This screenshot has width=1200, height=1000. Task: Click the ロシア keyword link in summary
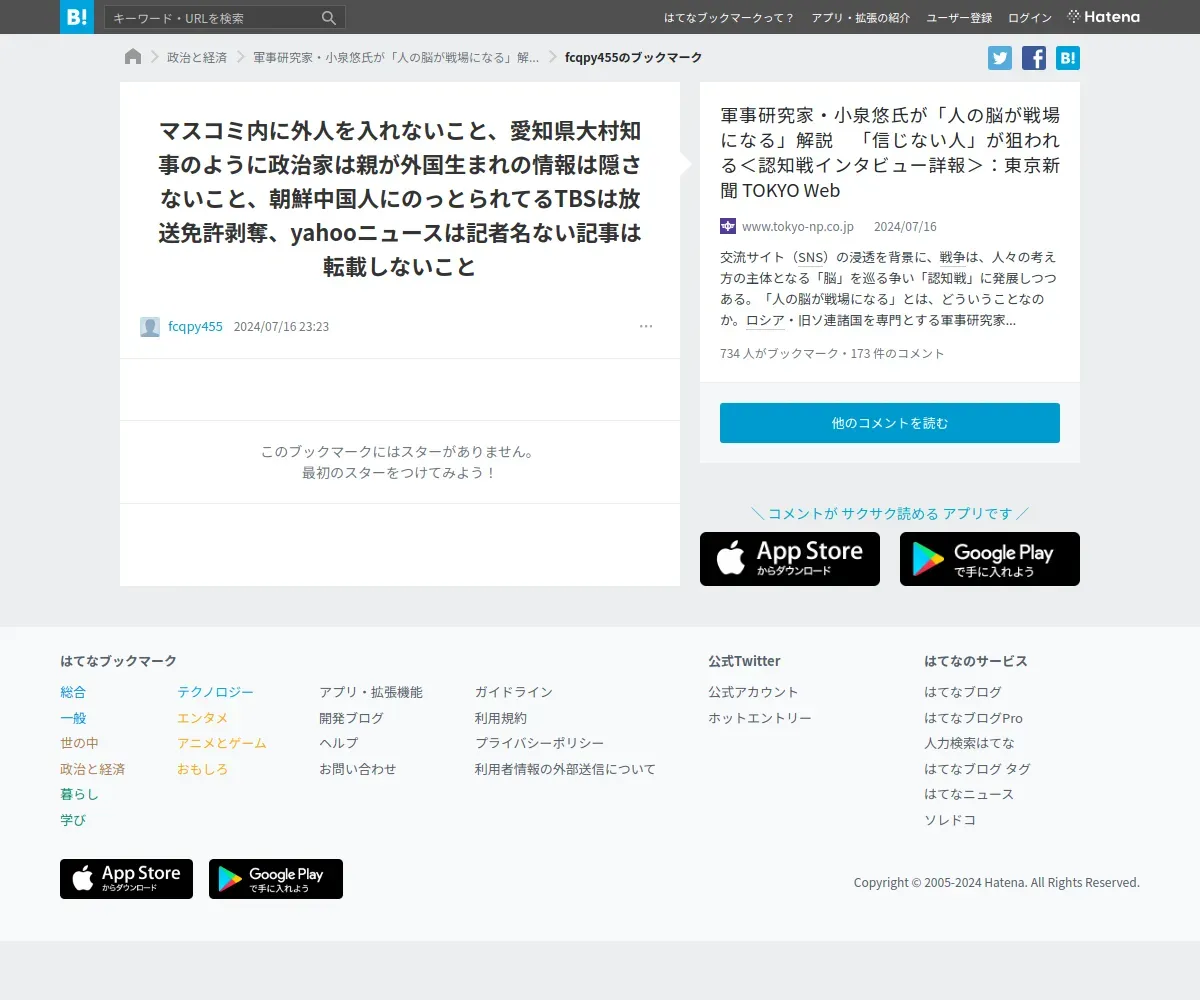(x=765, y=321)
